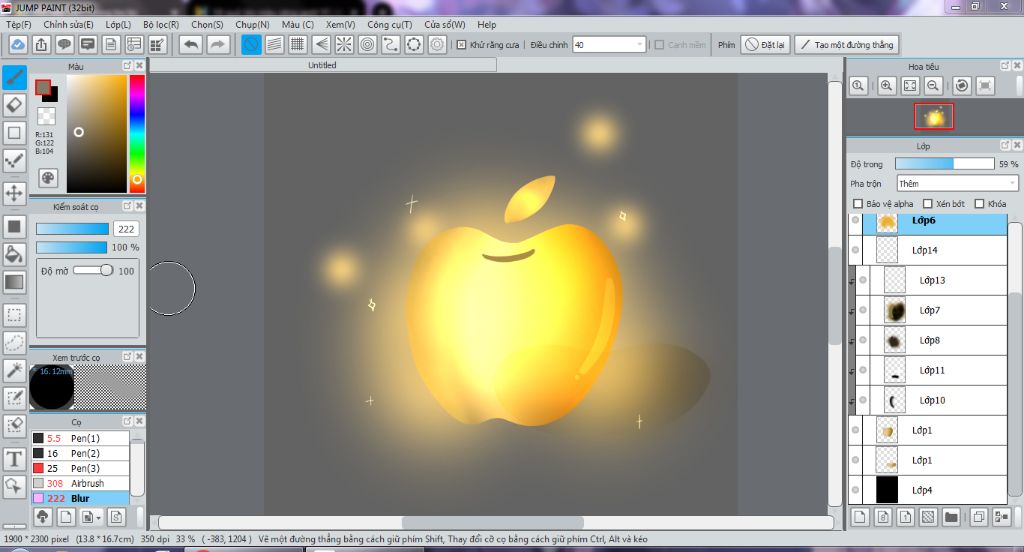Enable radial snap guide
1024x552 pixels.
pyautogui.click(x=344, y=44)
